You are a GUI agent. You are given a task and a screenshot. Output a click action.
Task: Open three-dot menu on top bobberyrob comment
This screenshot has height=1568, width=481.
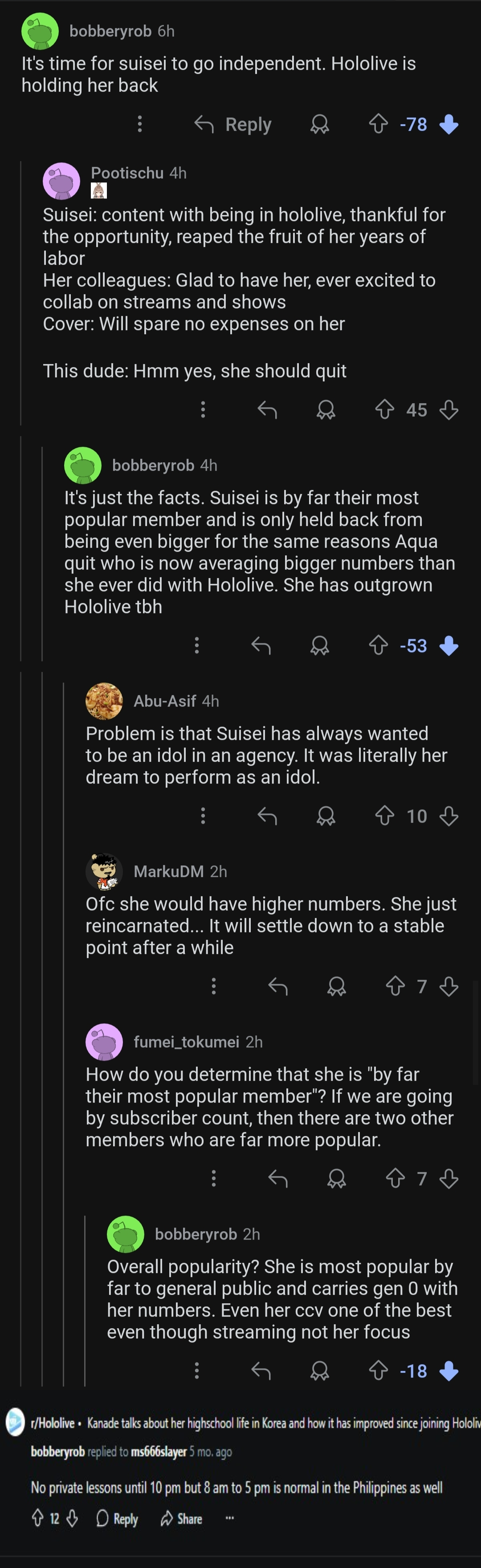click(x=139, y=124)
